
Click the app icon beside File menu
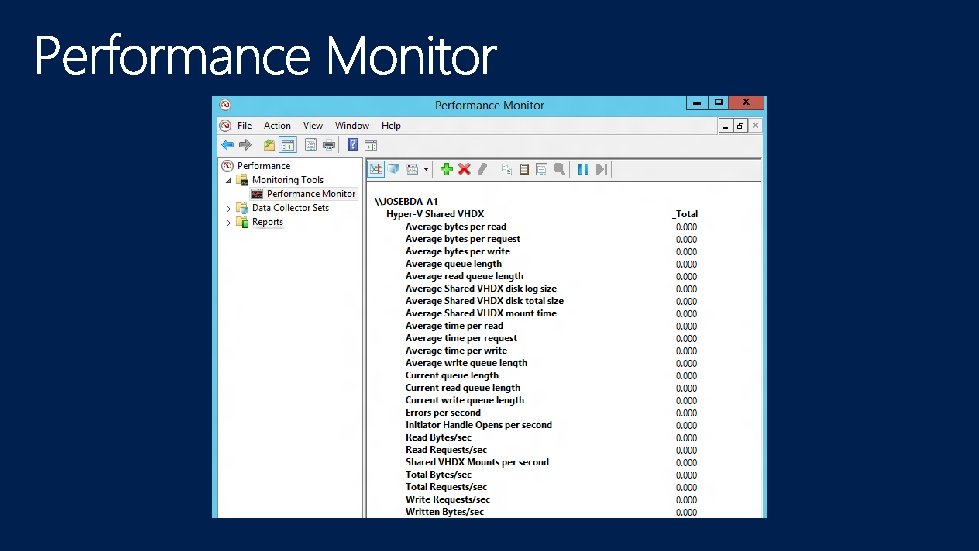(x=225, y=125)
